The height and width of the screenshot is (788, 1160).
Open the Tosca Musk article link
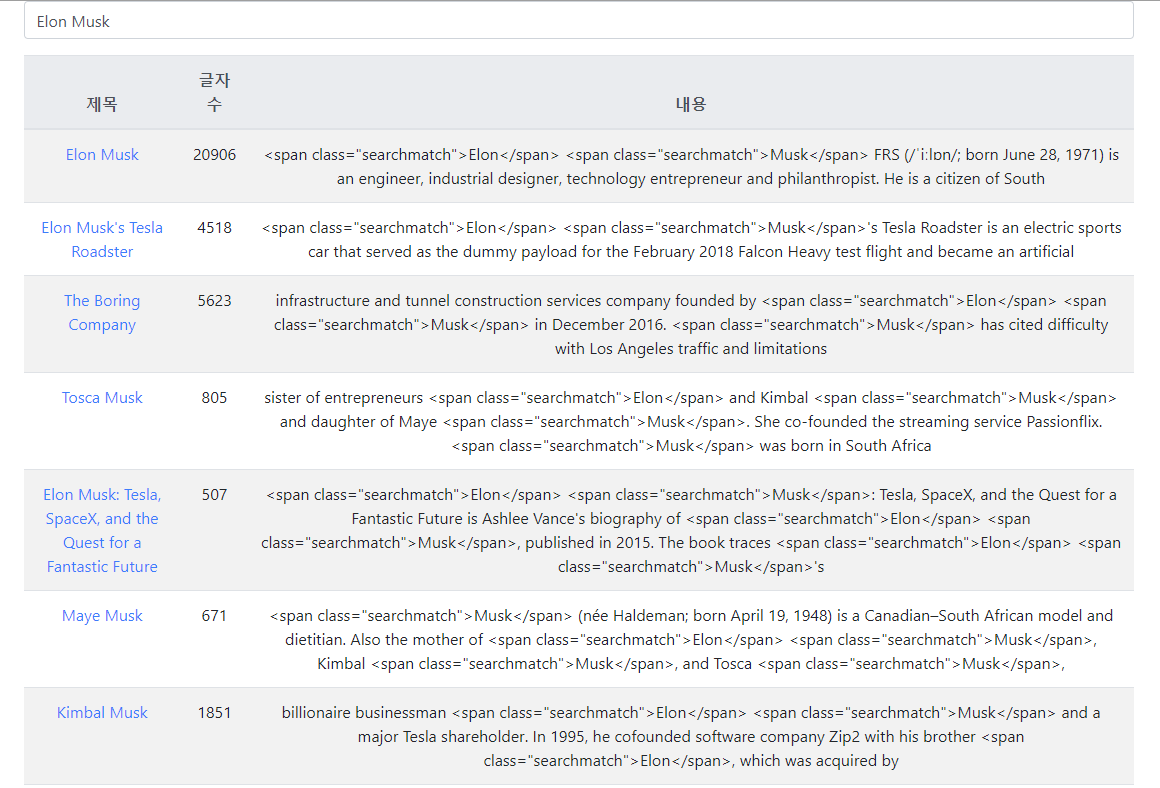102,397
